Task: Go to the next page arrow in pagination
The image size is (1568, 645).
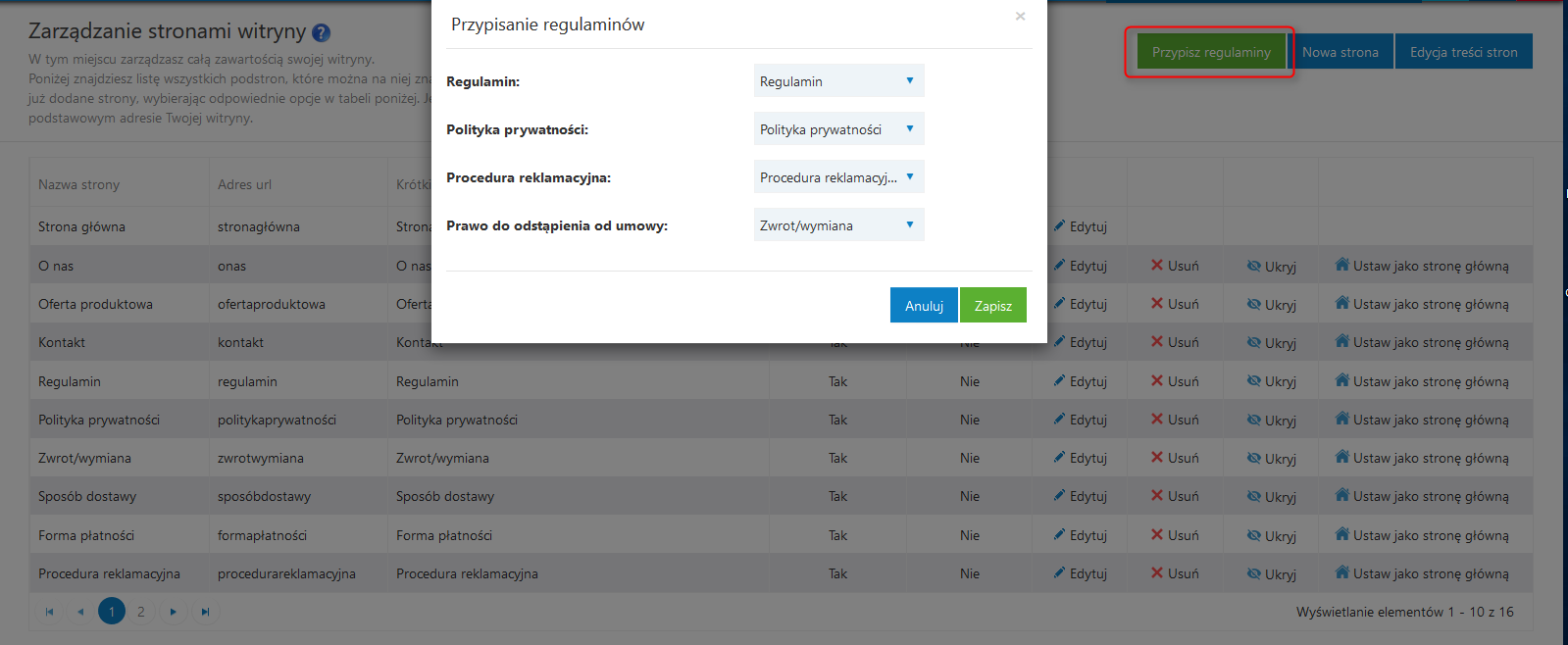Action: point(173,612)
